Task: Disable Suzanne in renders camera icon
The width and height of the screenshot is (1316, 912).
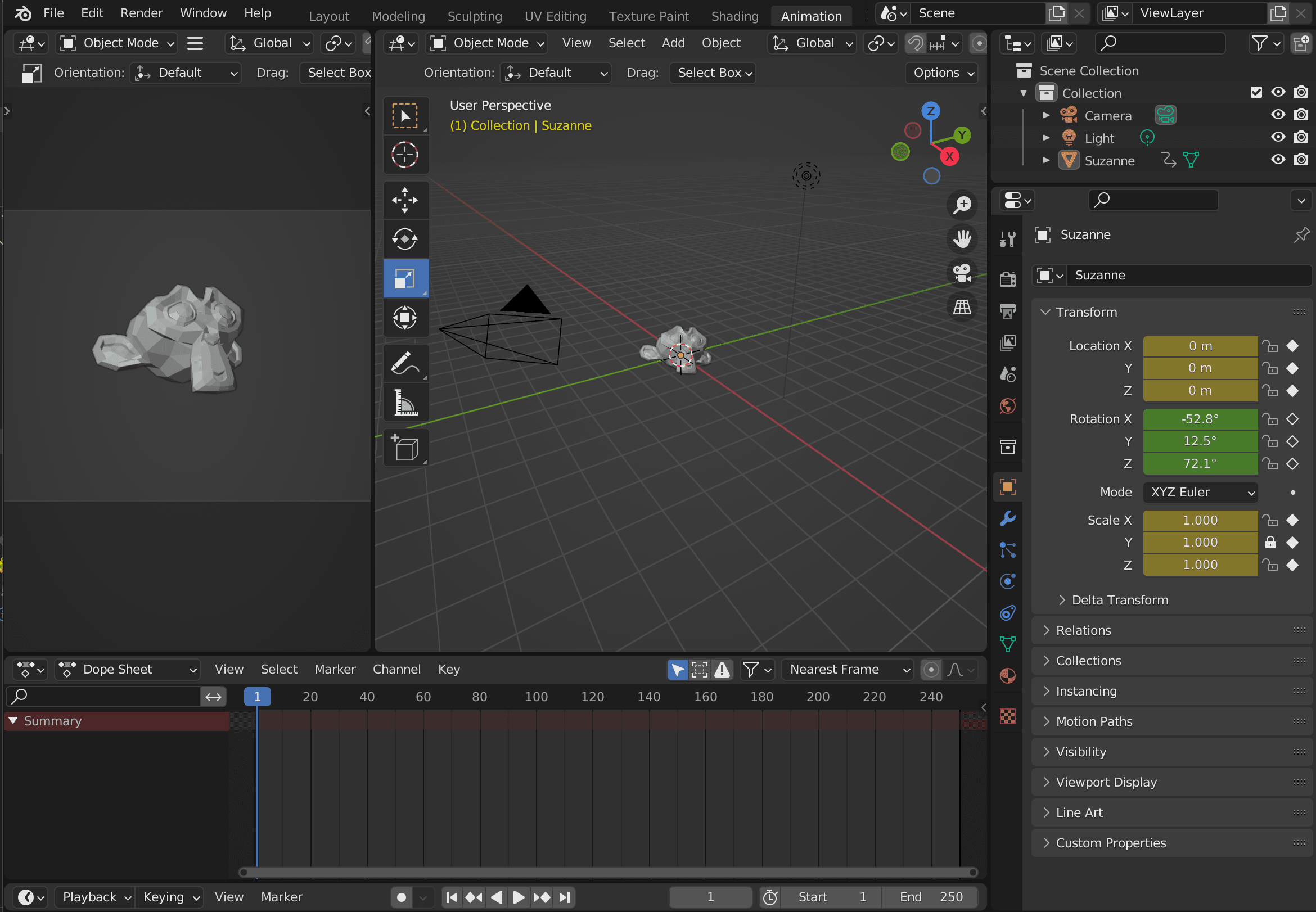Action: click(x=1301, y=160)
